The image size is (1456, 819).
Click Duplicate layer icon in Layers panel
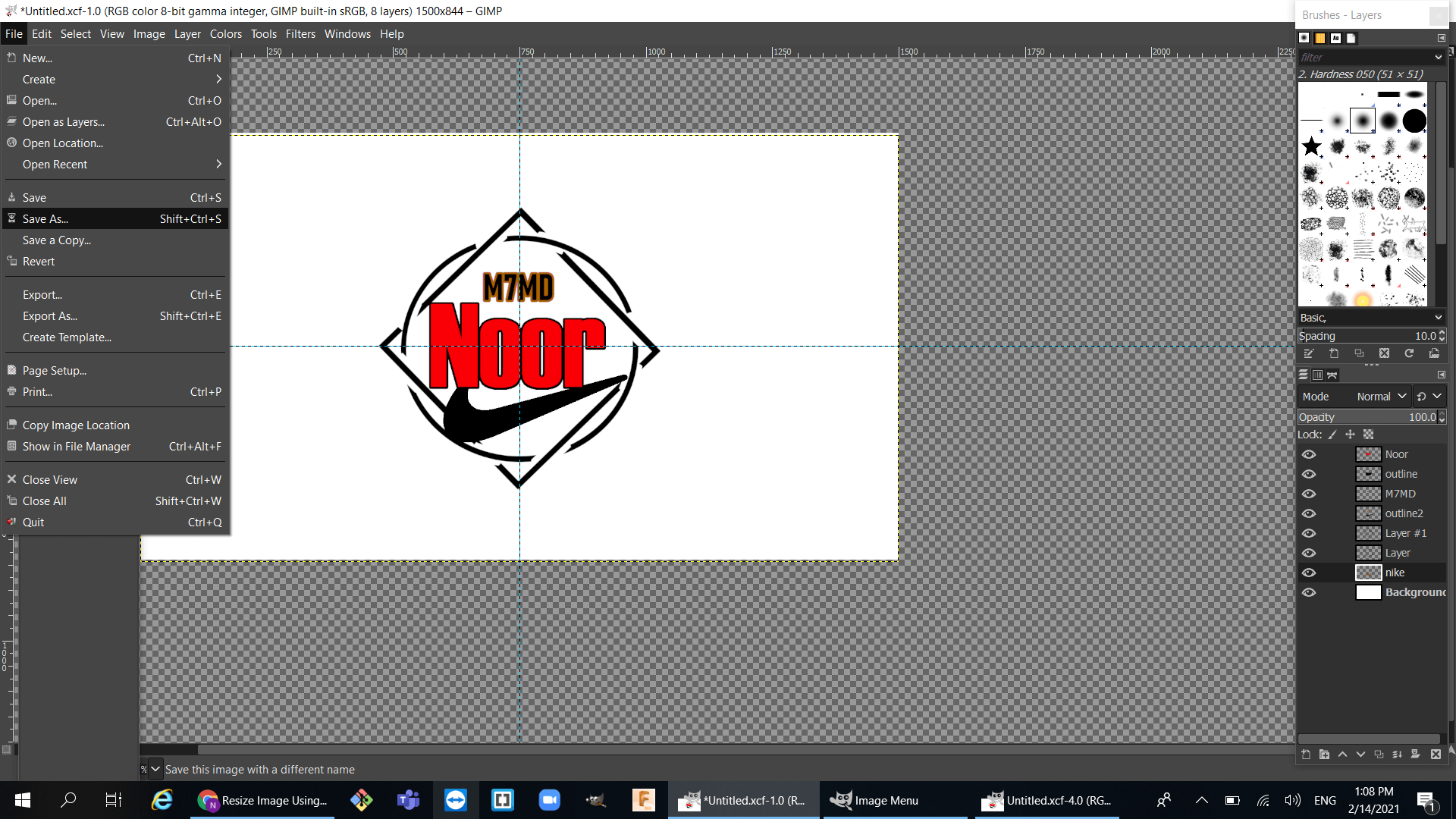(1379, 755)
